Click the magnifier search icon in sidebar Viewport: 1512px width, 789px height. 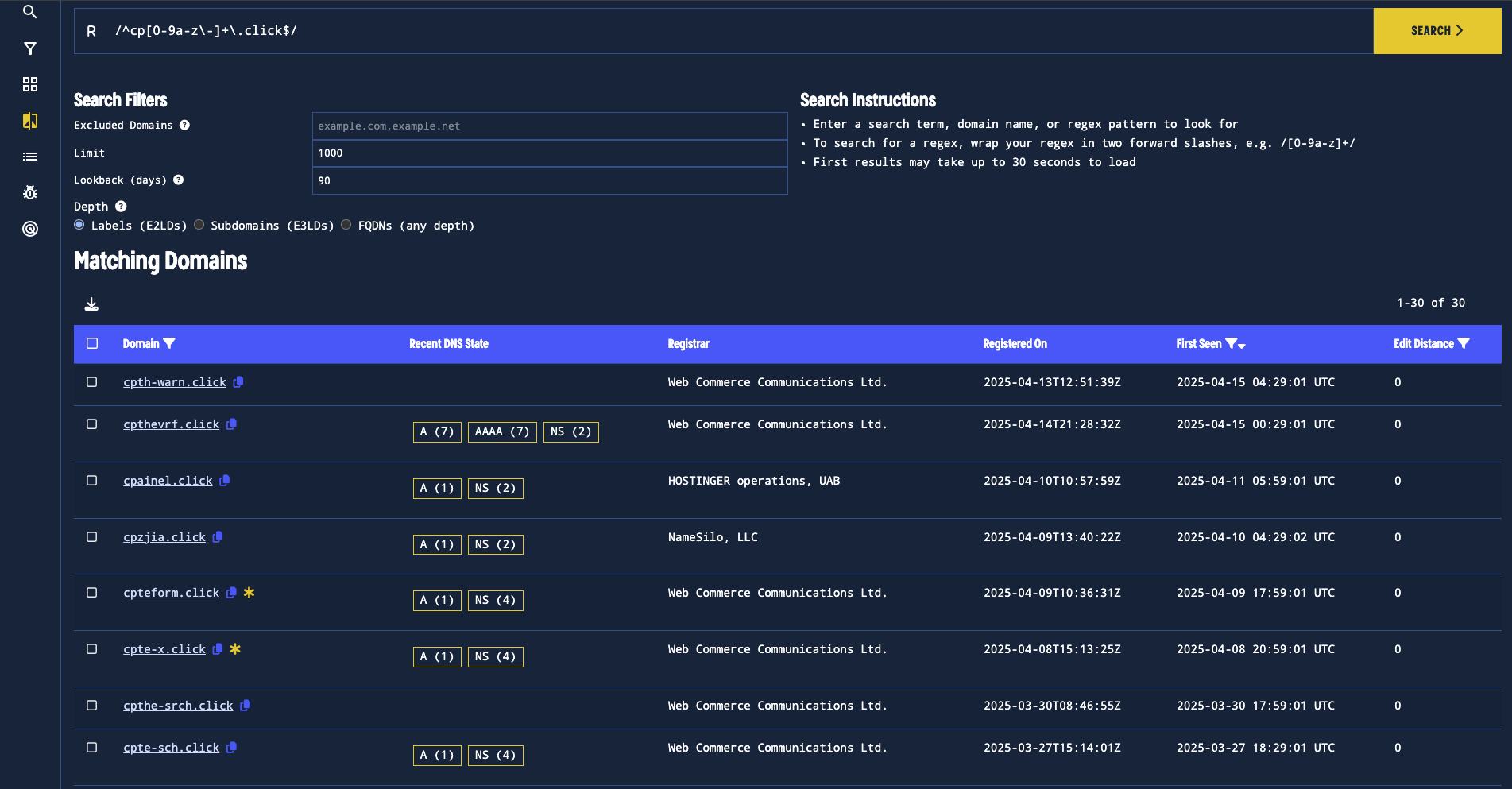point(30,12)
